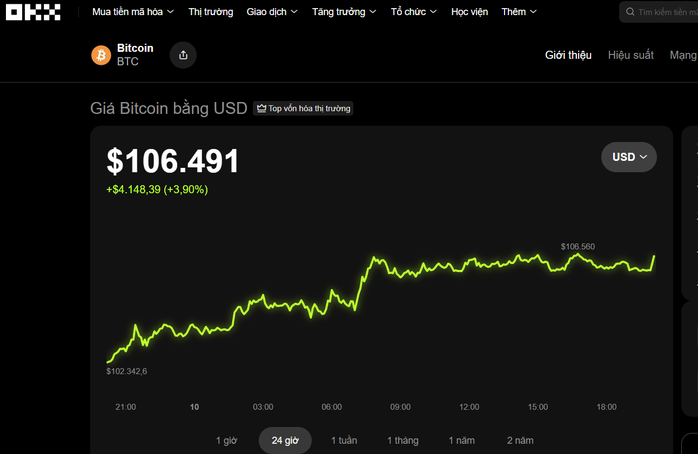Click the Top vốn hóa thị trường badge
This screenshot has width=698, height=454.
[x=303, y=108]
